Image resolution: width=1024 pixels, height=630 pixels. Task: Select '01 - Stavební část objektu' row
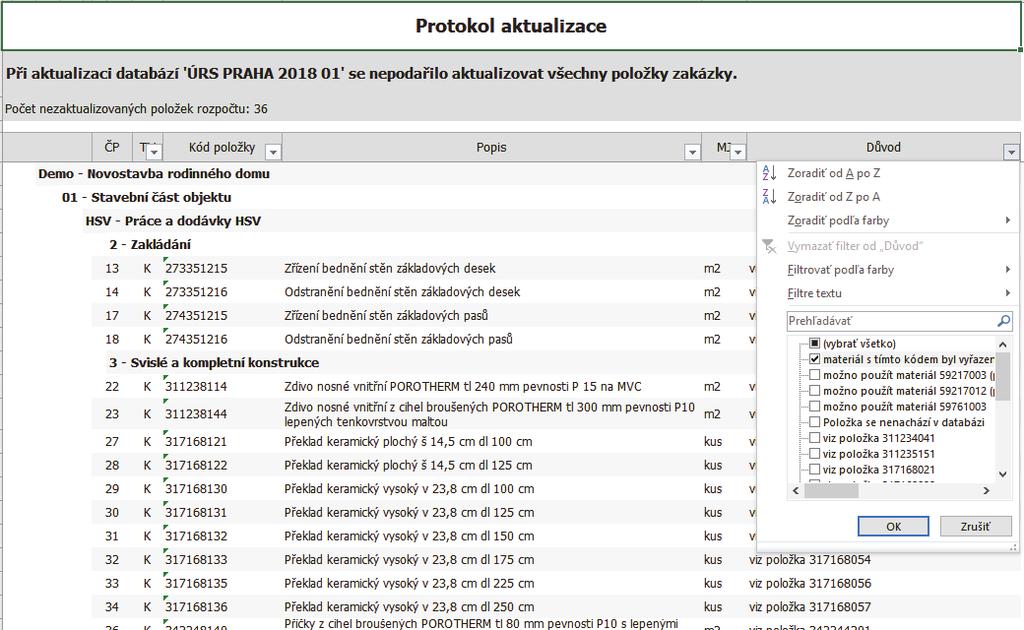pos(146,197)
